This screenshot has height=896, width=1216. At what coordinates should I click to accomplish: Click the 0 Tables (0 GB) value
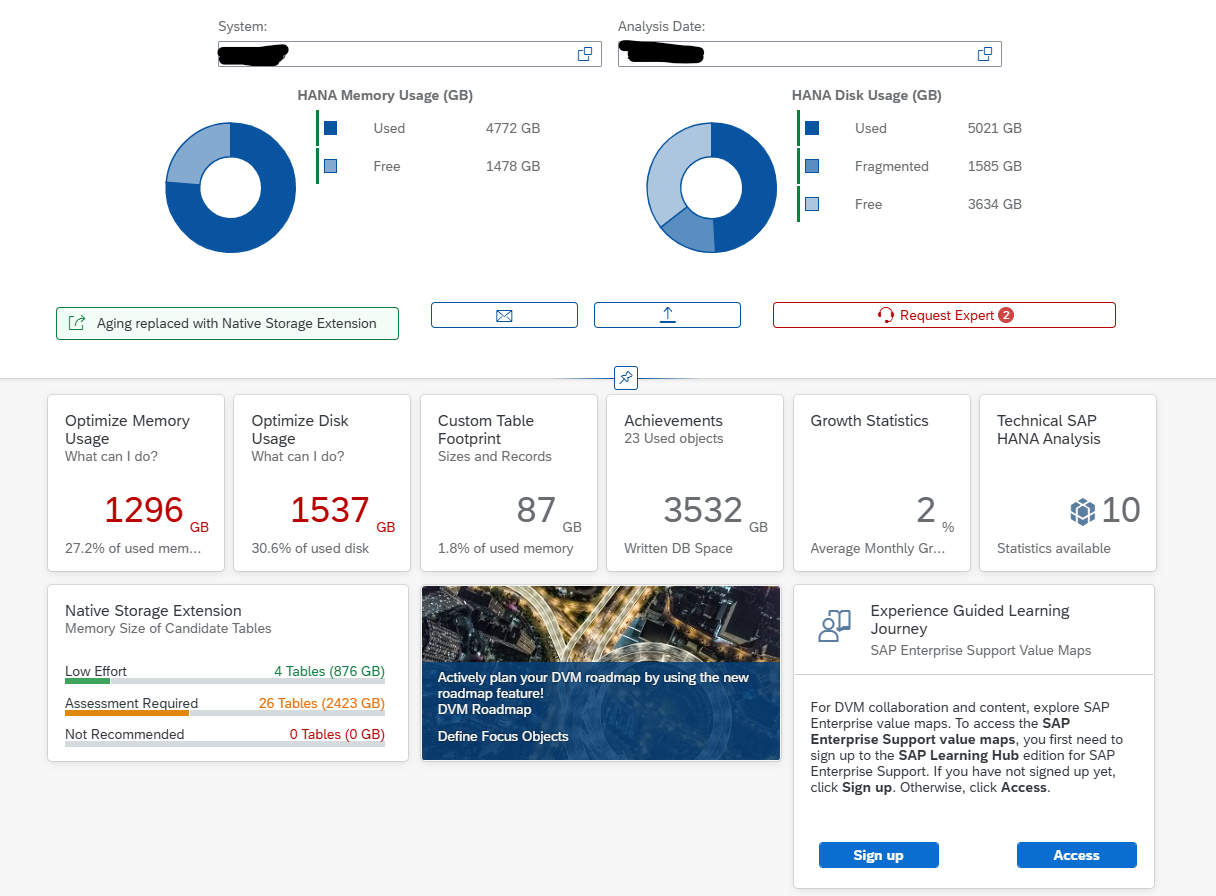pos(337,734)
